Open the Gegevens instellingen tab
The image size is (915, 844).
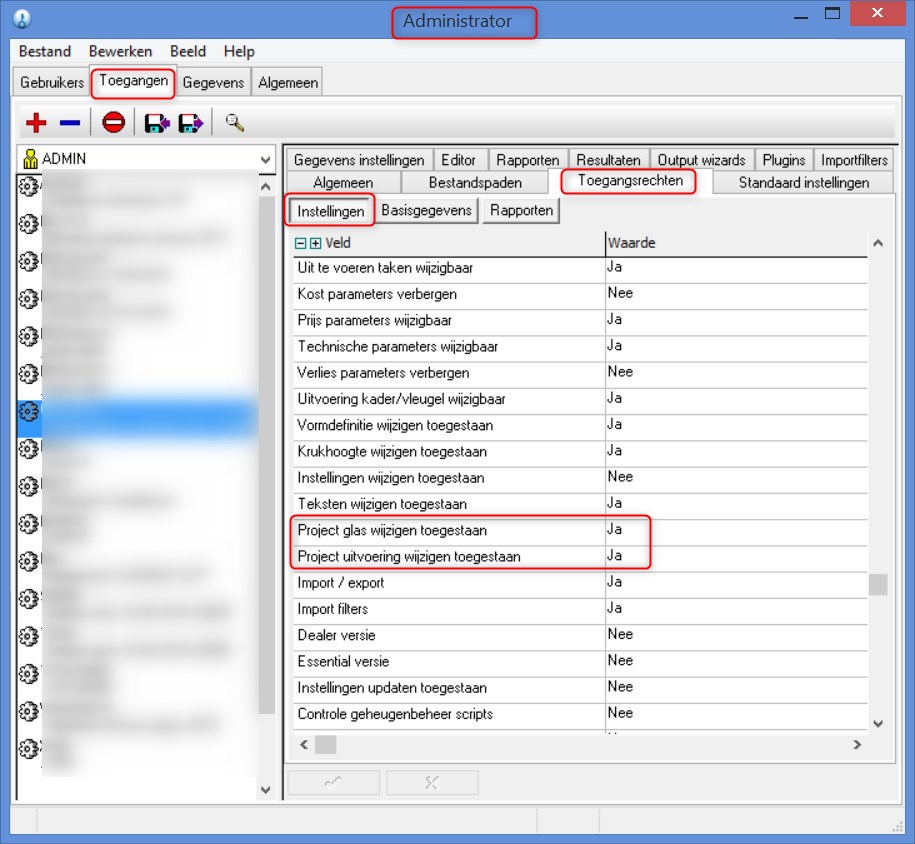point(359,159)
